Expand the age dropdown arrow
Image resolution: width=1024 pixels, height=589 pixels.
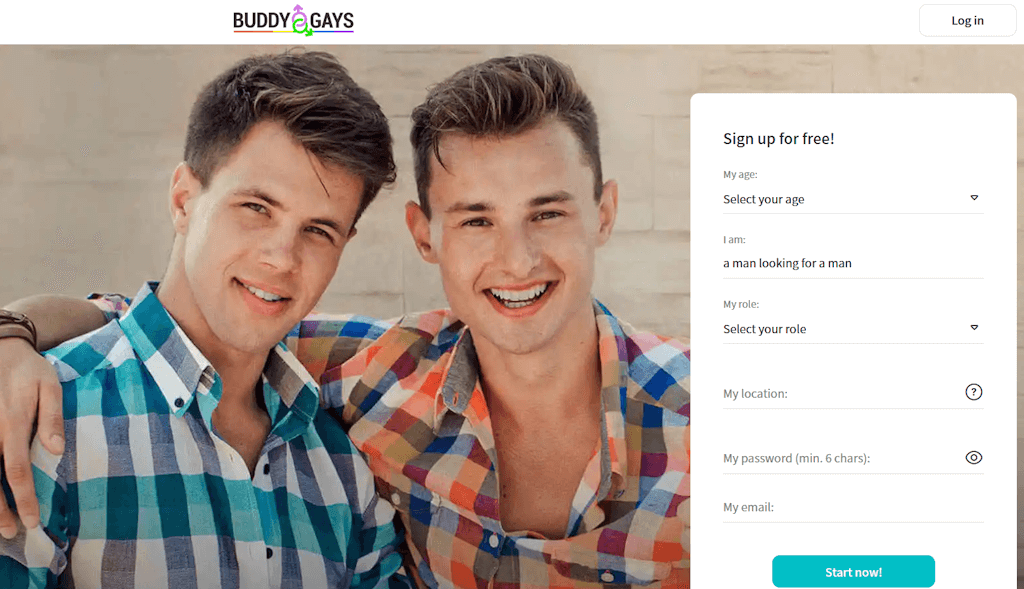[974, 198]
